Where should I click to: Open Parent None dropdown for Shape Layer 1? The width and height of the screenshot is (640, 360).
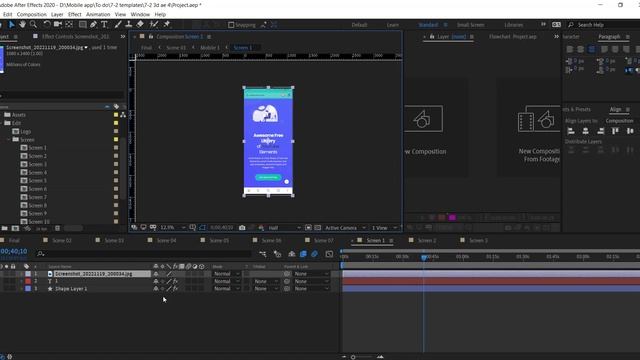pos(311,289)
